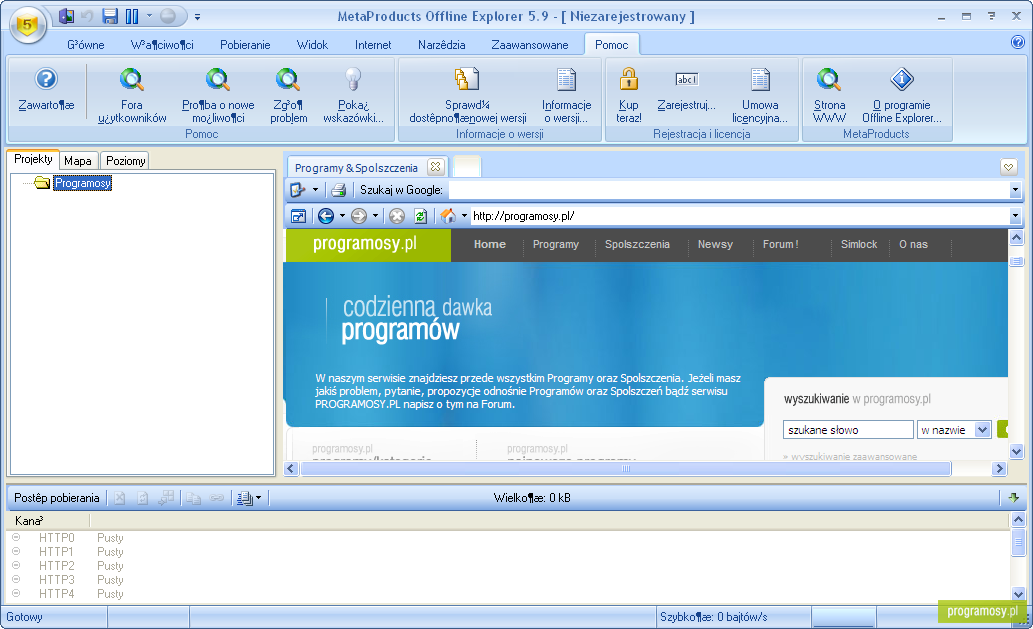
Task: Click the Programy link in website navigation
Action: tap(555, 244)
